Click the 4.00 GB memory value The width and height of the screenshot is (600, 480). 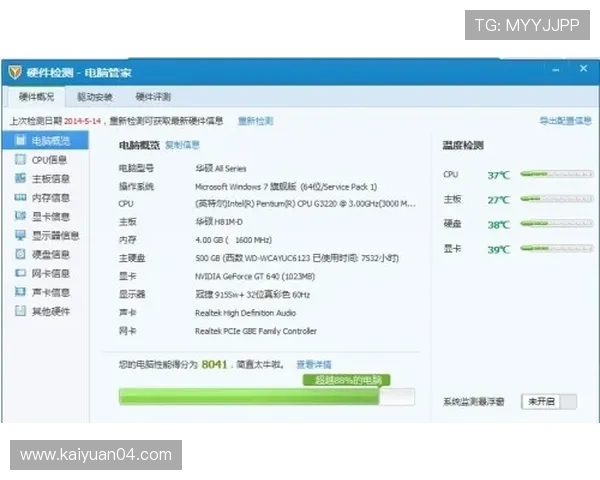click(x=233, y=240)
